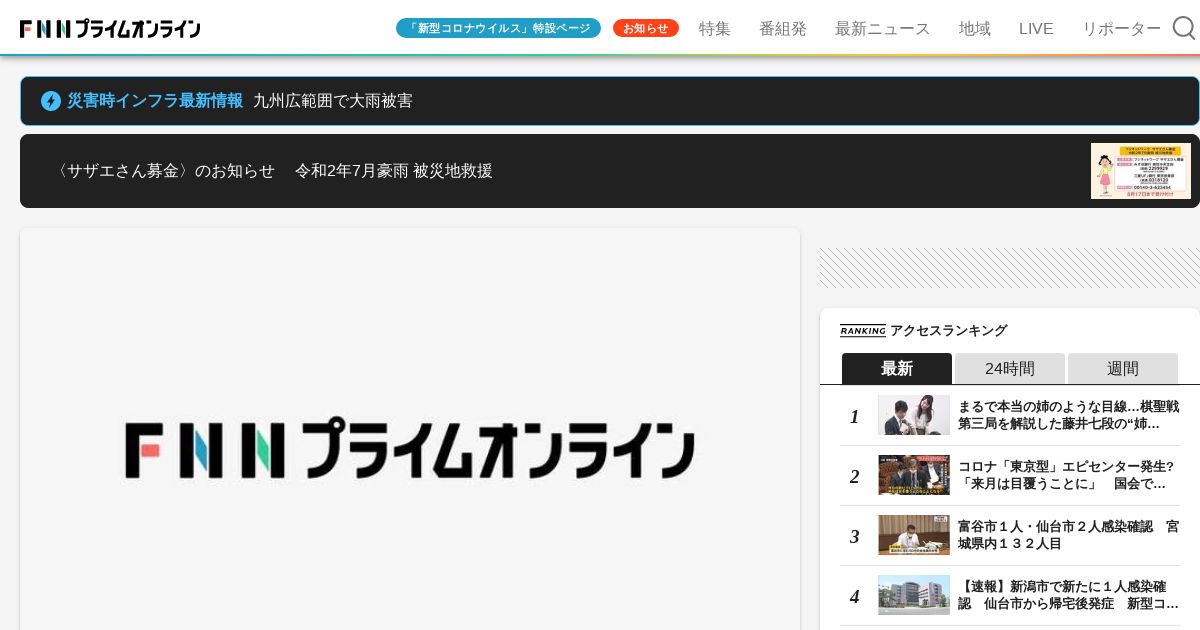Click ranking number 3
This screenshot has height=630, width=1200.
click(x=855, y=536)
